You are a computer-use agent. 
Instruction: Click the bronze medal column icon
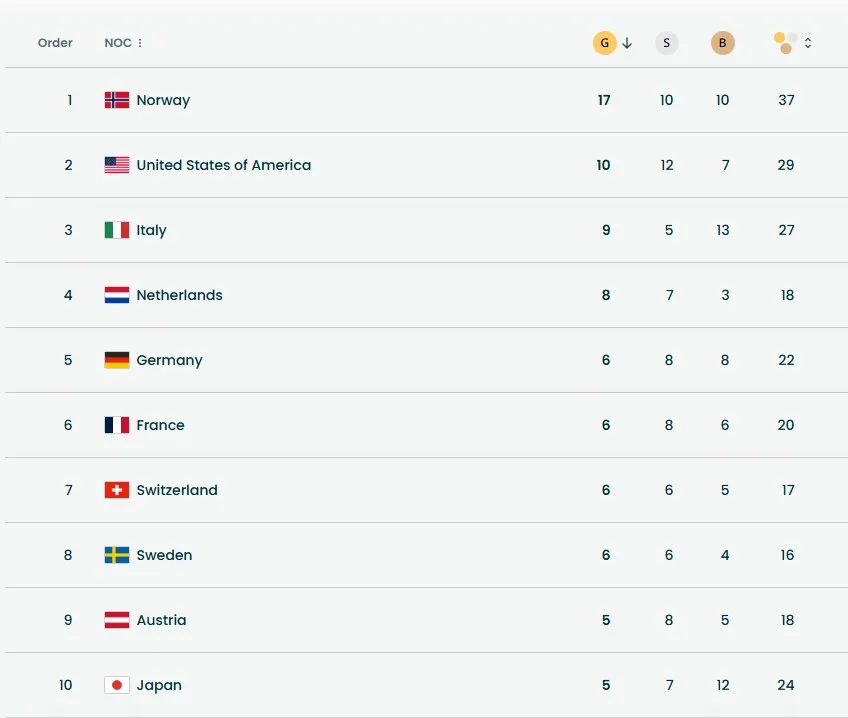click(722, 43)
